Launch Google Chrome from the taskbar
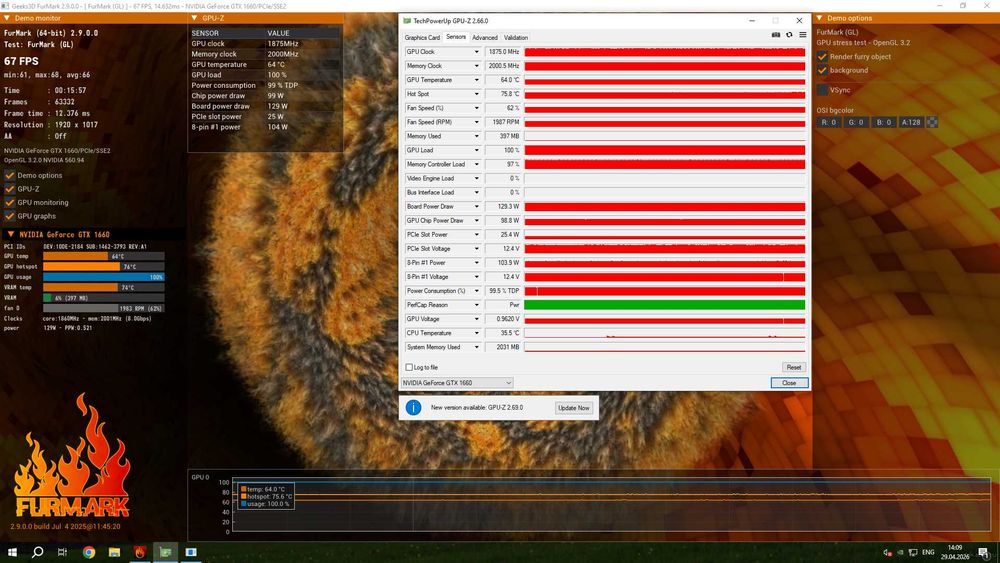Screen dimensions: 1000x563 (89, 552)
